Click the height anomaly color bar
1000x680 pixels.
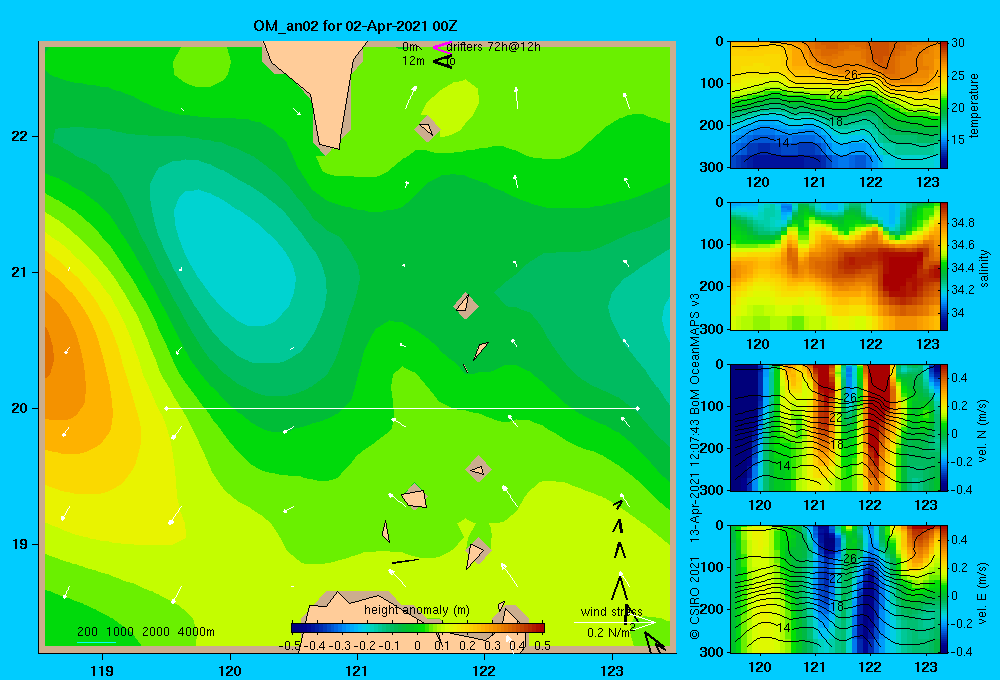(x=418, y=628)
